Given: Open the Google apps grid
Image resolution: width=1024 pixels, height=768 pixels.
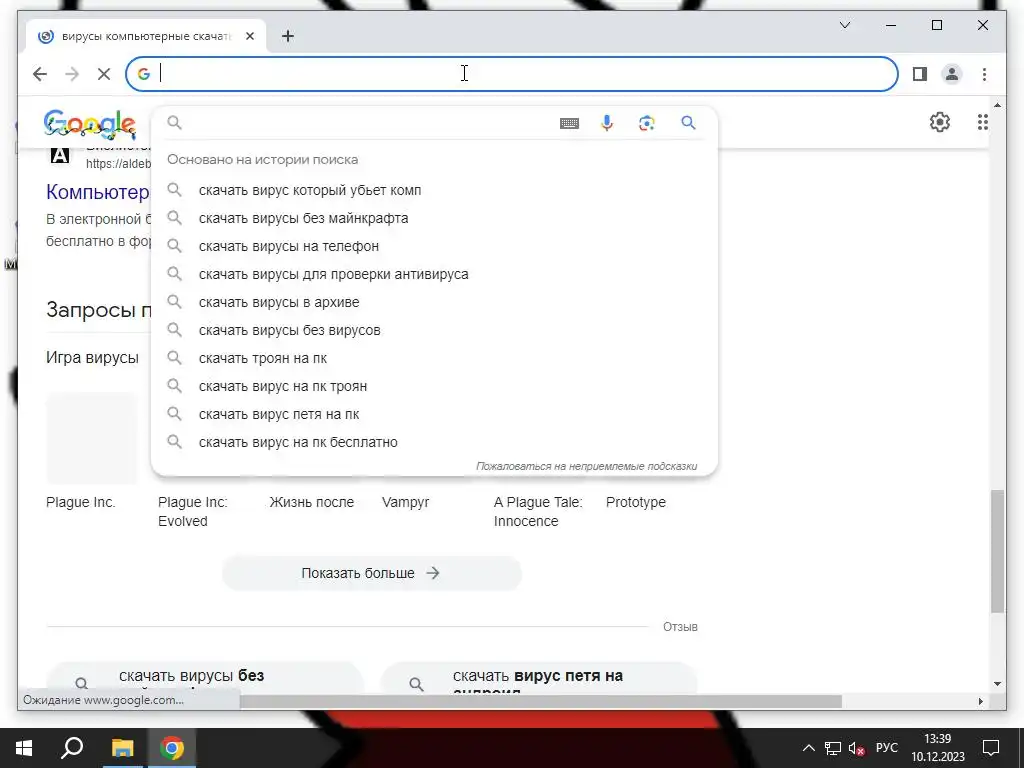Looking at the screenshot, I should point(982,122).
